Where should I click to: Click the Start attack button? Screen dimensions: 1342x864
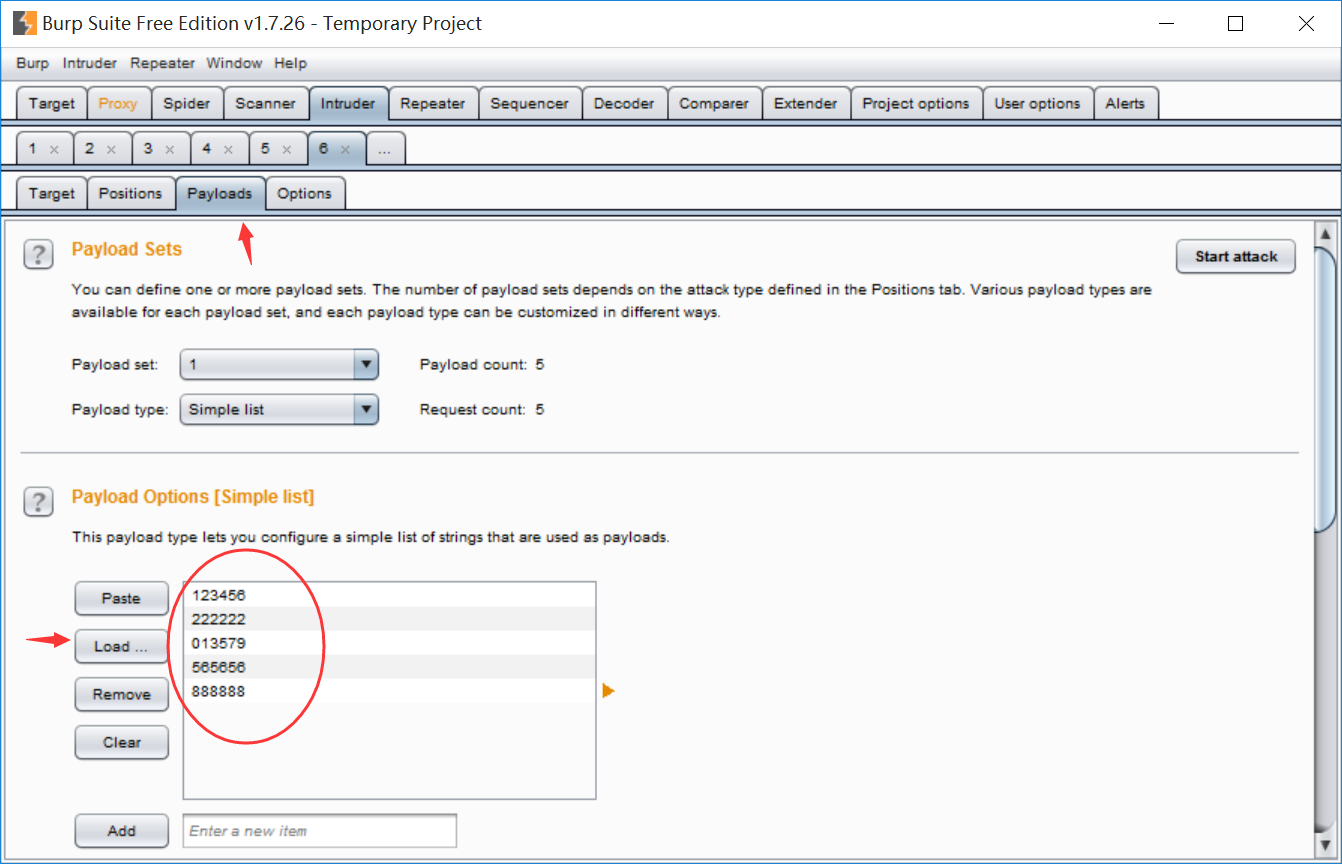coord(1236,256)
